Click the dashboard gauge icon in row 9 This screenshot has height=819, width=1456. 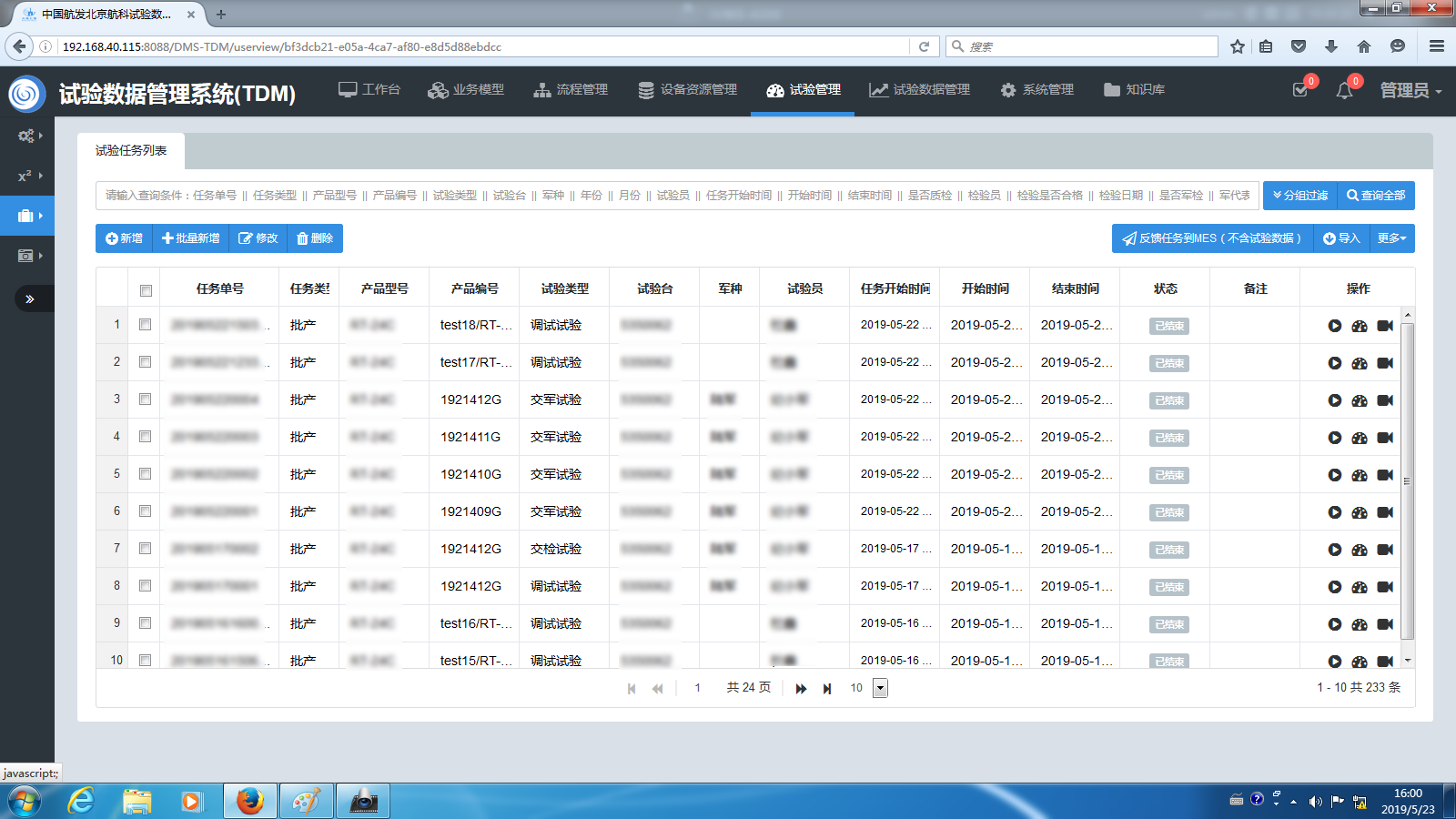coord(1360,624)
